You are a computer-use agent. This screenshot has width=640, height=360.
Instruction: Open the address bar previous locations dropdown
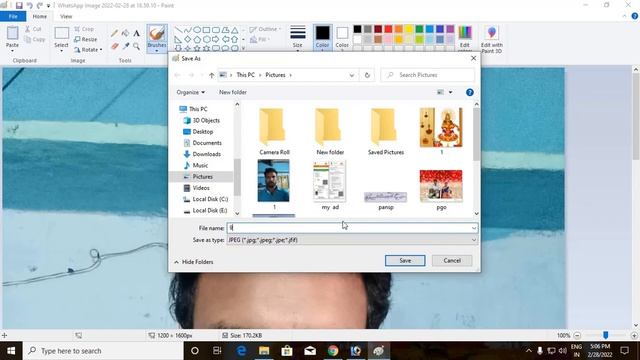(351, 75)
